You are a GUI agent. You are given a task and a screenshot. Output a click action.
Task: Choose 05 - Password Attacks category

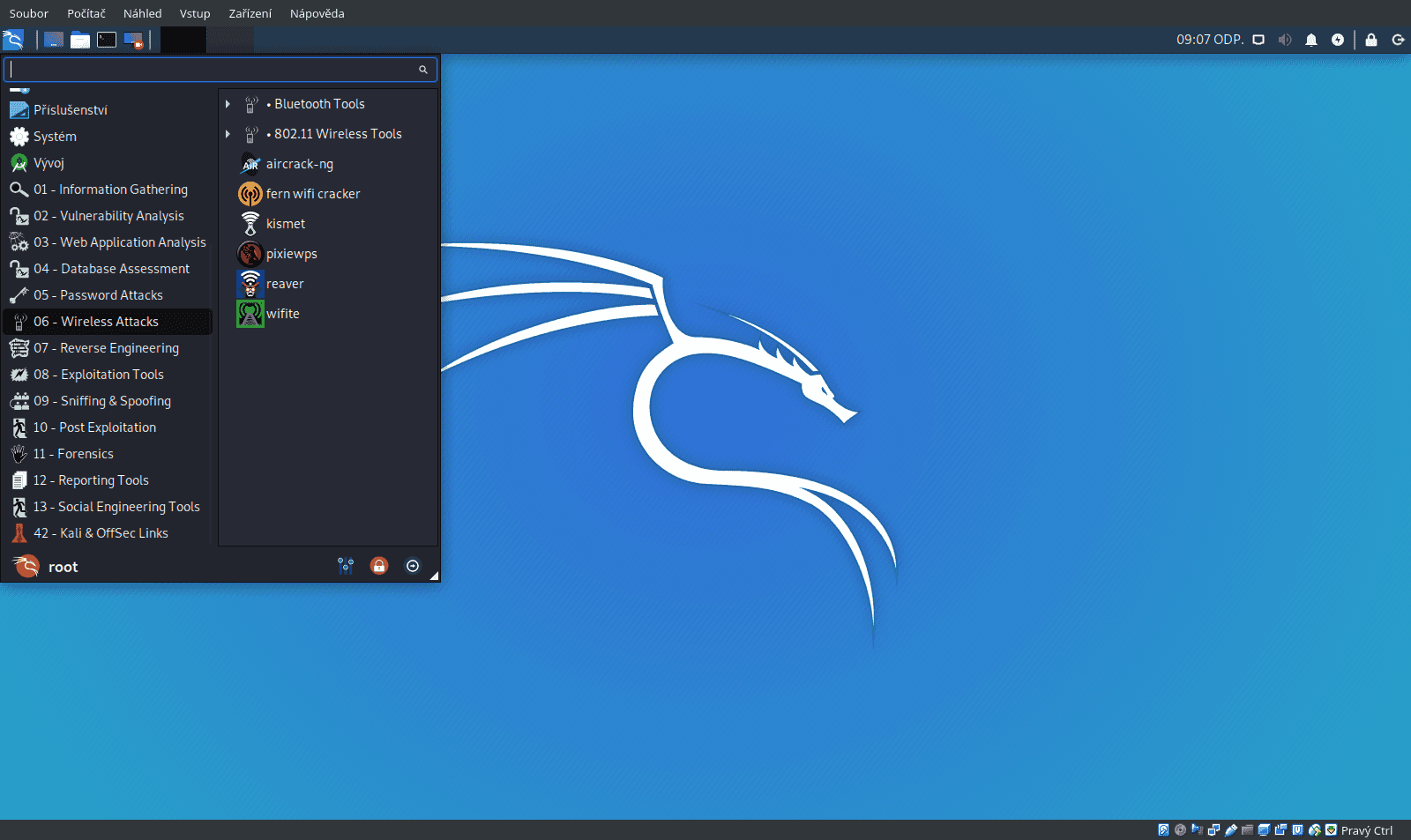(x=98, y=294)
